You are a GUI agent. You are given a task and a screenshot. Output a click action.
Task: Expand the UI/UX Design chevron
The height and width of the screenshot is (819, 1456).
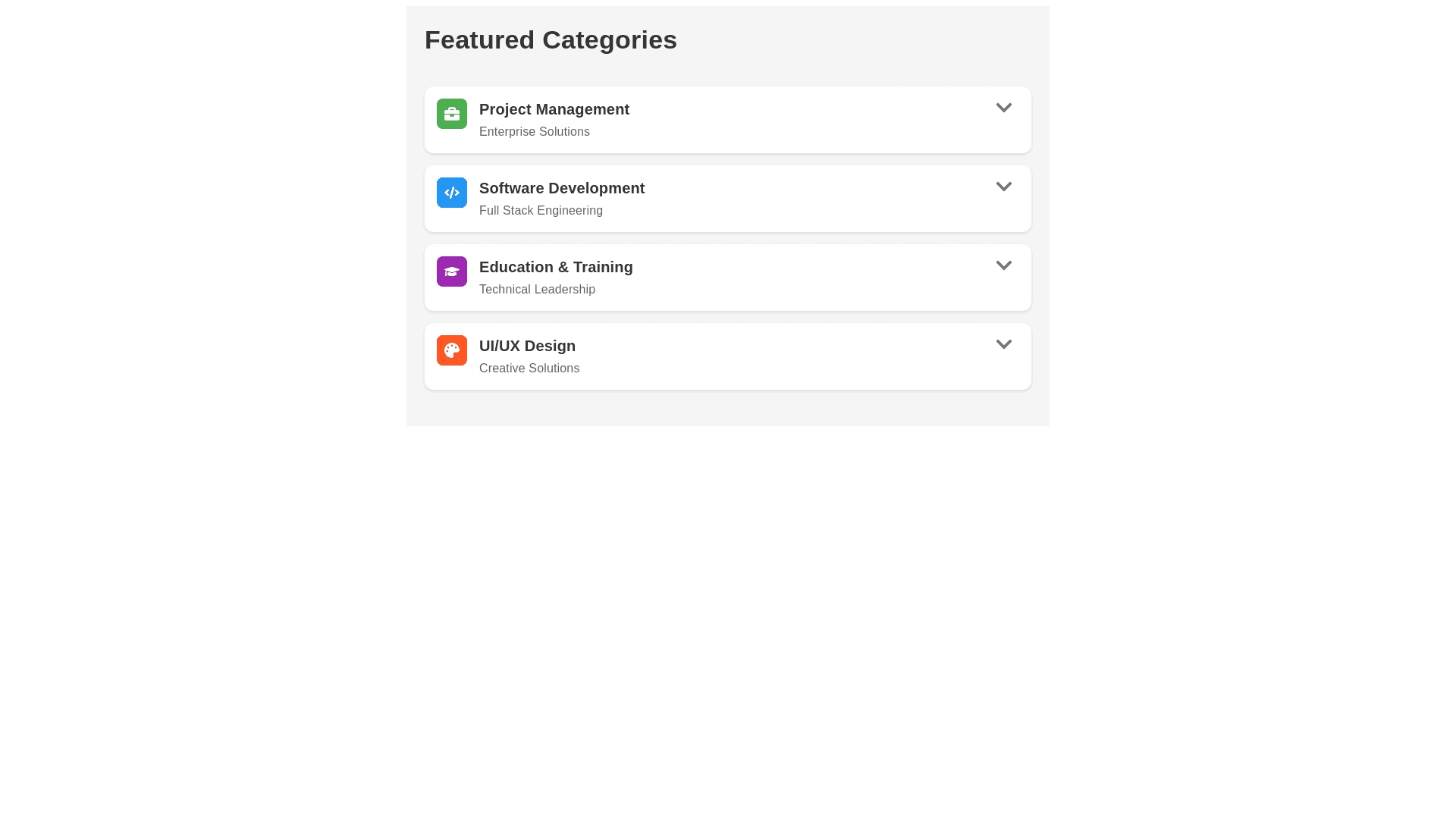pos(1003,344)
